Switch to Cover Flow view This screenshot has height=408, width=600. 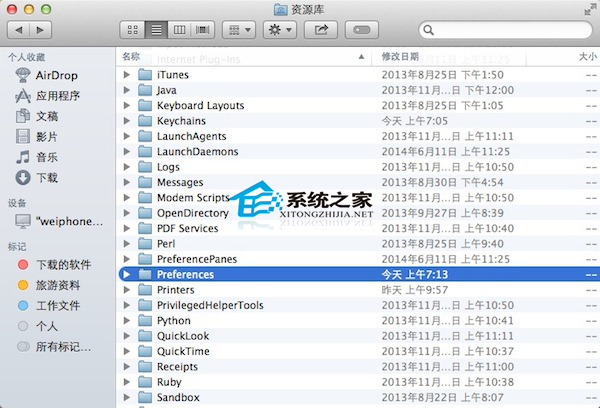click(202, 30)
